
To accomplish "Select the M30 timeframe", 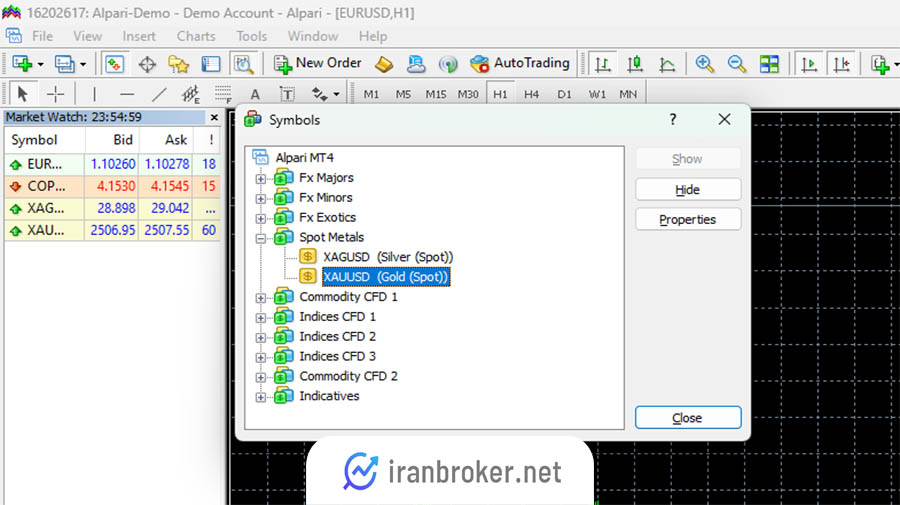I will click(468, 94).
